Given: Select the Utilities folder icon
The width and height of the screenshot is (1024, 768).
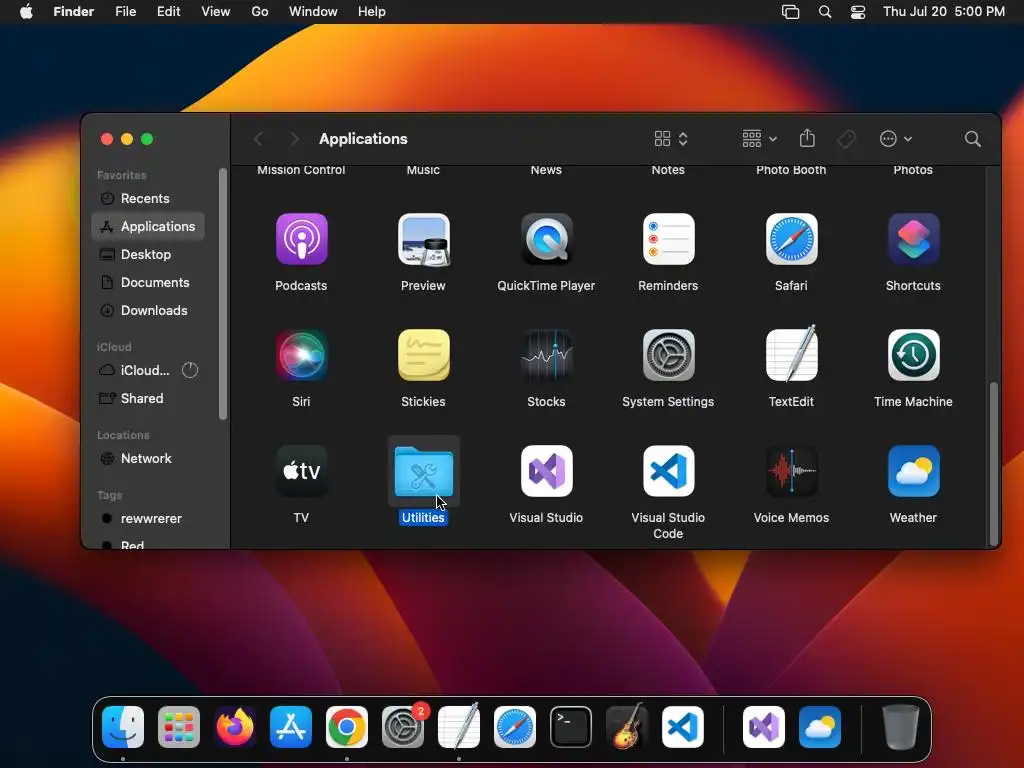Looking at the screenshot, I should point(424,471).
